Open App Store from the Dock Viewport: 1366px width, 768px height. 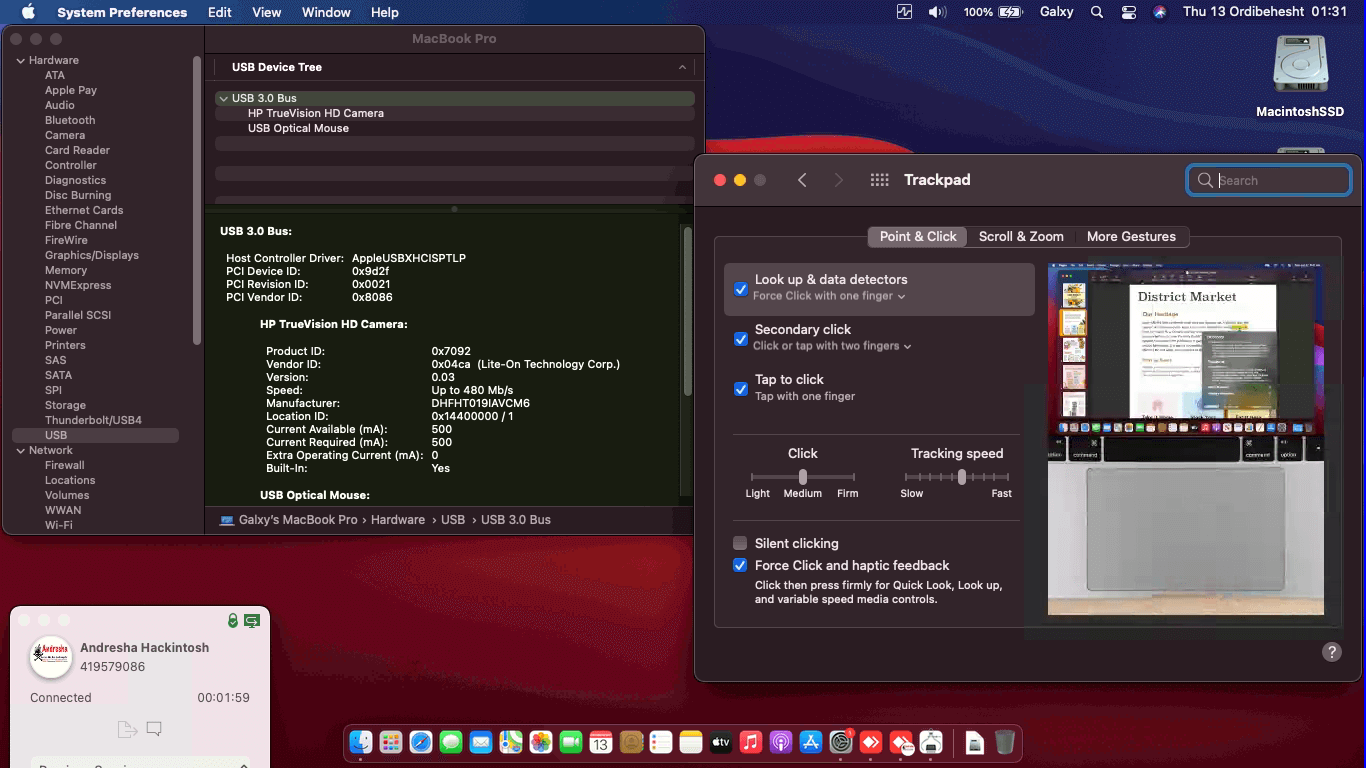pyautogui.click(x=811, y=742)
